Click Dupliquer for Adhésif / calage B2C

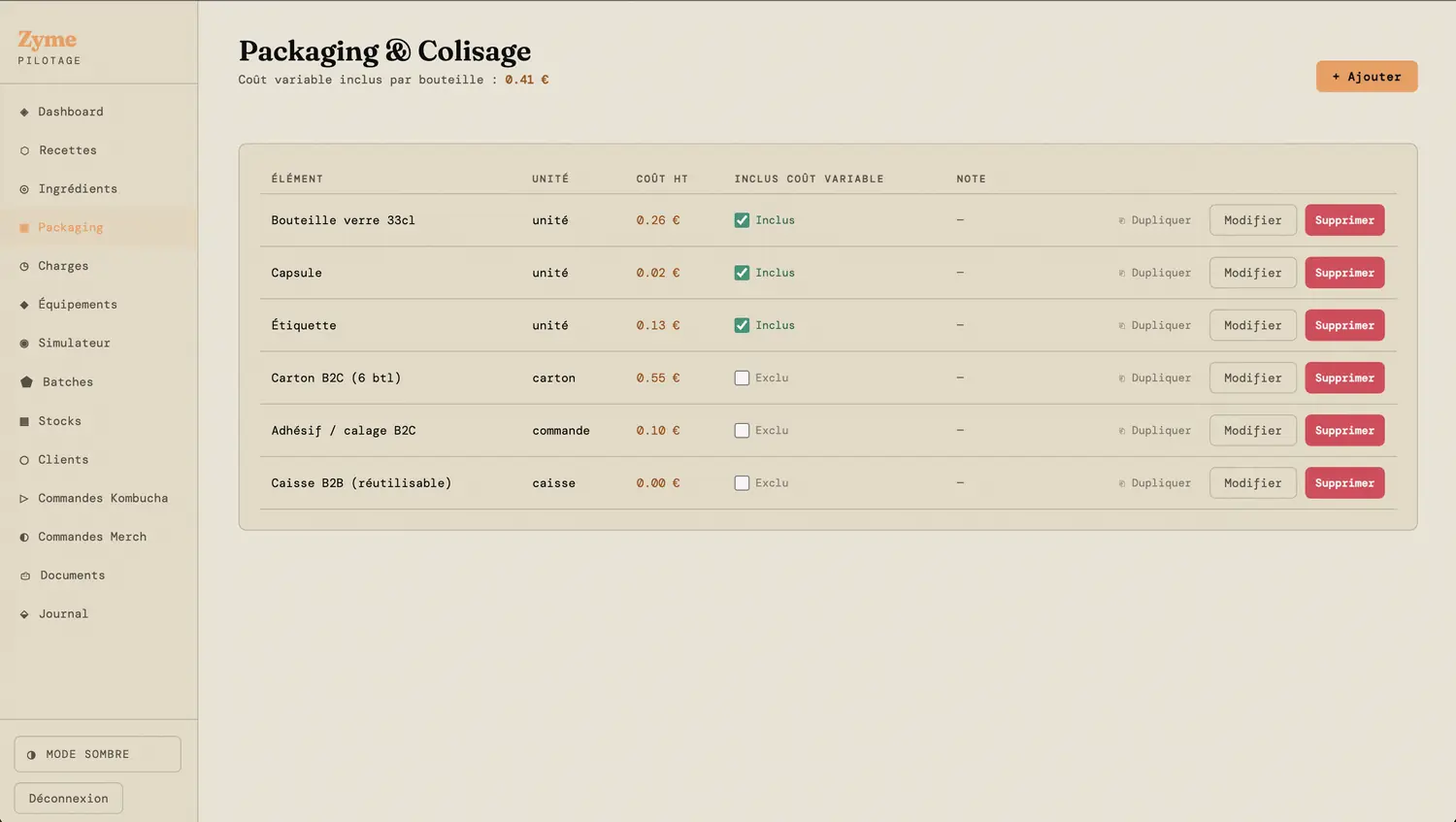pyautogui.click(x=1154, y=430)
